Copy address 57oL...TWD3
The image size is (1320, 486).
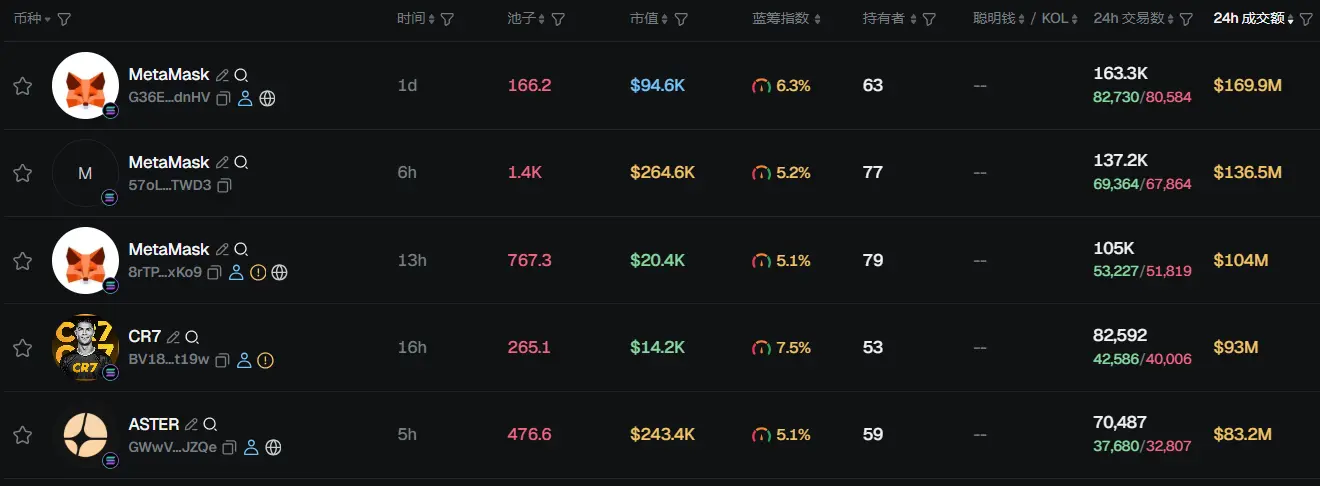pyautogui.click(x=224, y=185)
